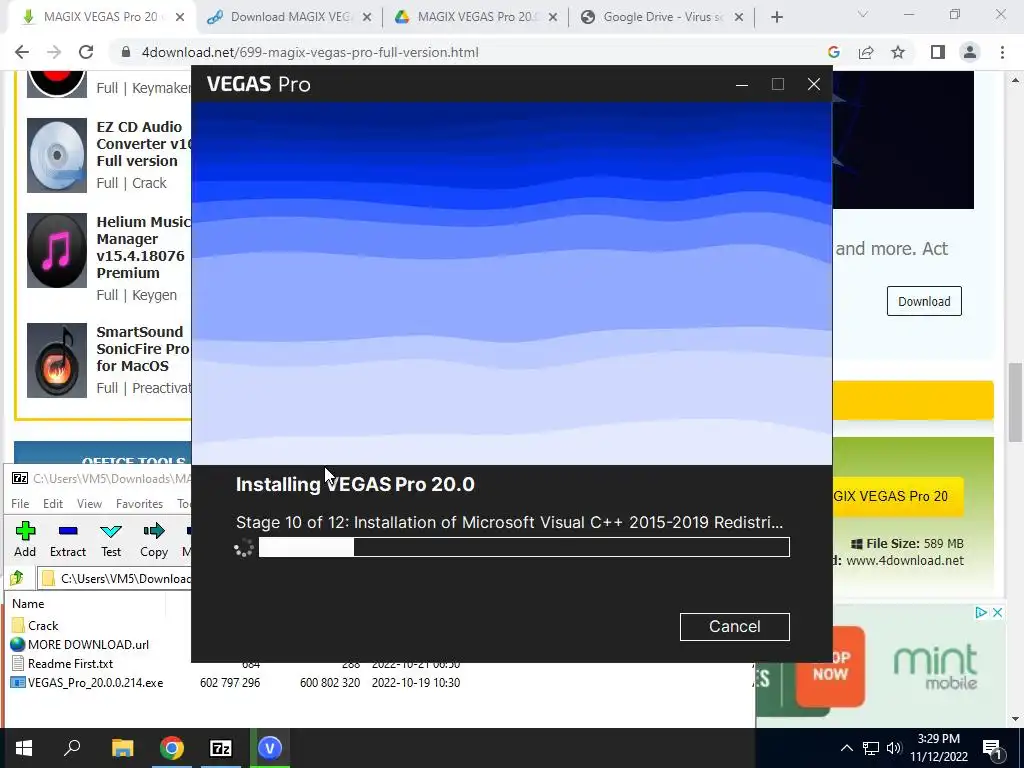Click the AdChoices icon on the ad
The height and width of the screenshot is (768, 1024).
point(981,613)
